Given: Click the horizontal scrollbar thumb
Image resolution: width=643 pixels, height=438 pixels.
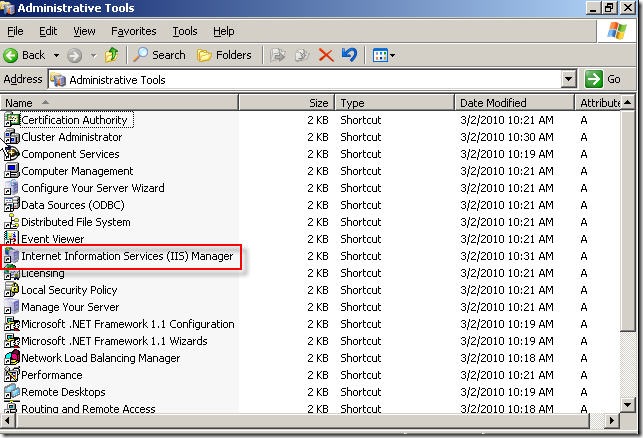Looking at the screenshot, I should (x=302, y=420).
